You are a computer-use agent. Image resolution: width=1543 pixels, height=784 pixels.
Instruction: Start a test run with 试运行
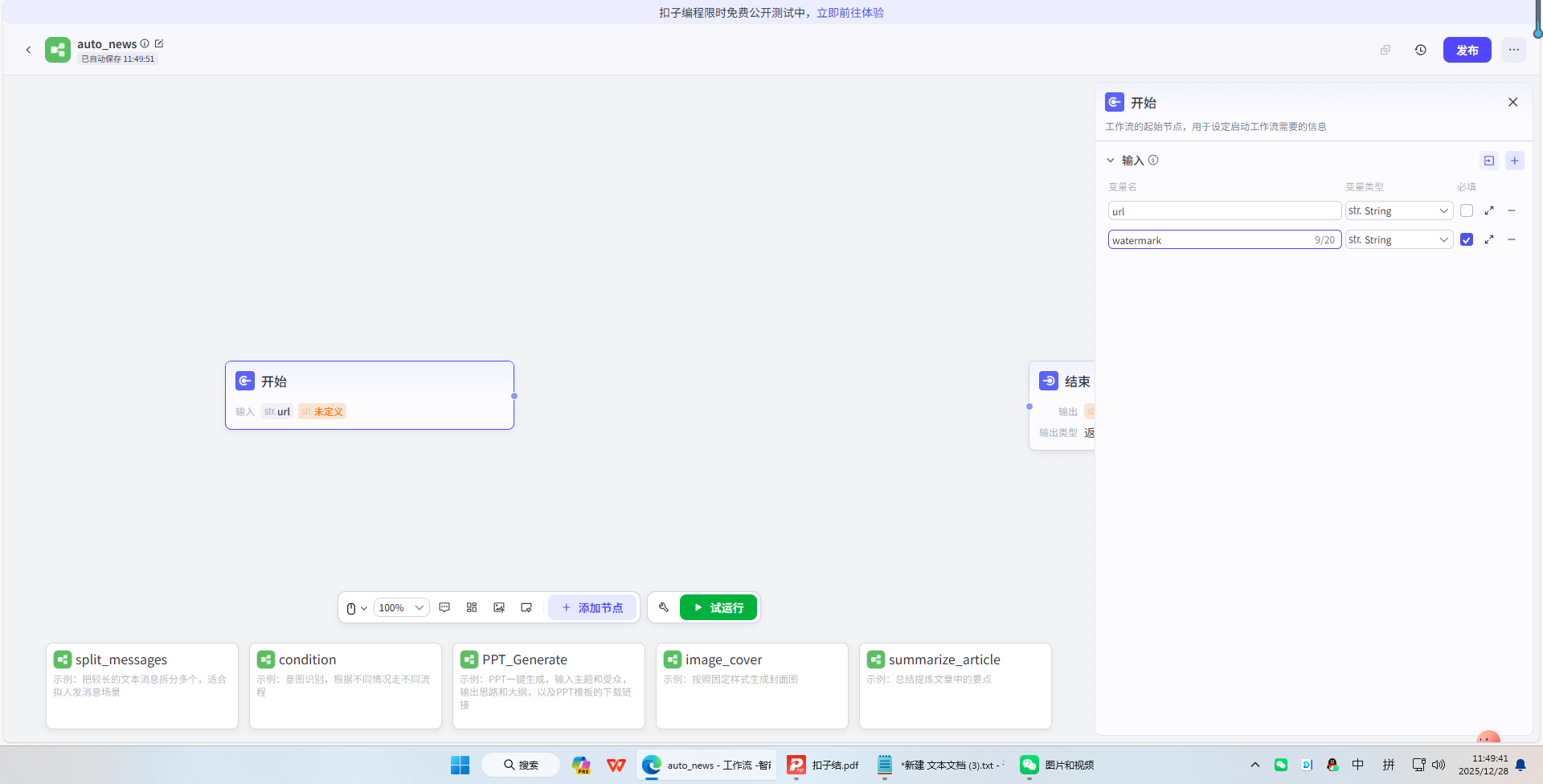click(718, 607)
